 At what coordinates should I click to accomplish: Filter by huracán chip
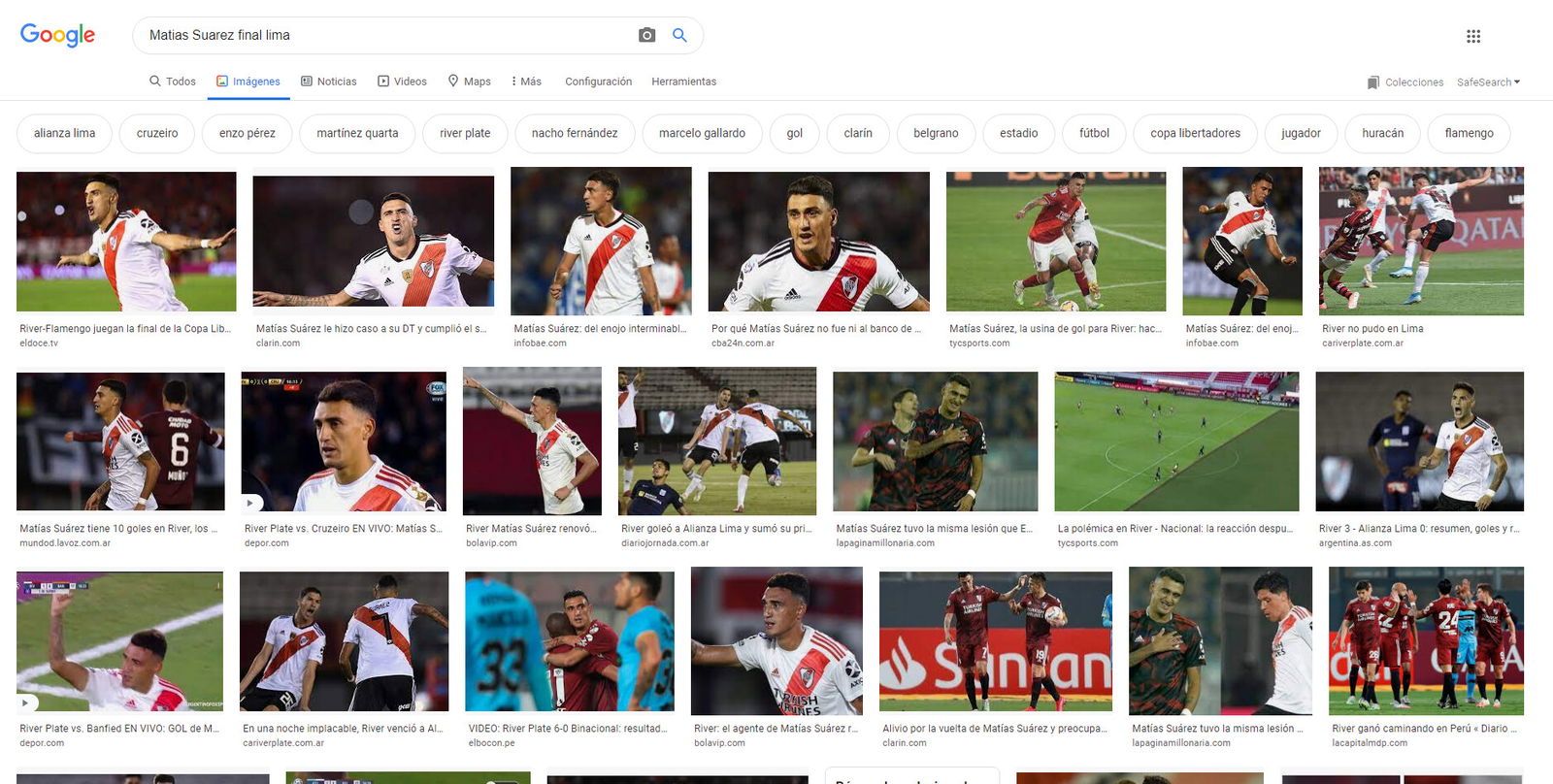[1382, 133]
